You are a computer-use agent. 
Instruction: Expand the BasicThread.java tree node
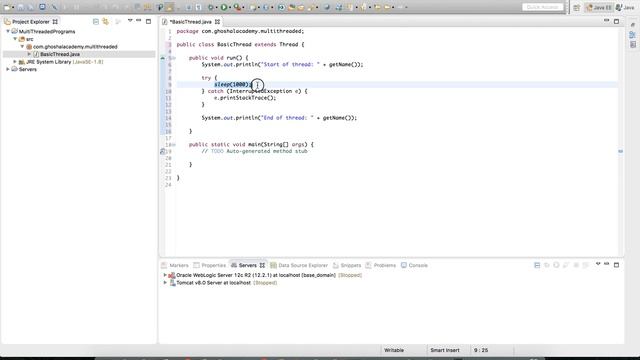pyautogui.click(x=29, y=54)
